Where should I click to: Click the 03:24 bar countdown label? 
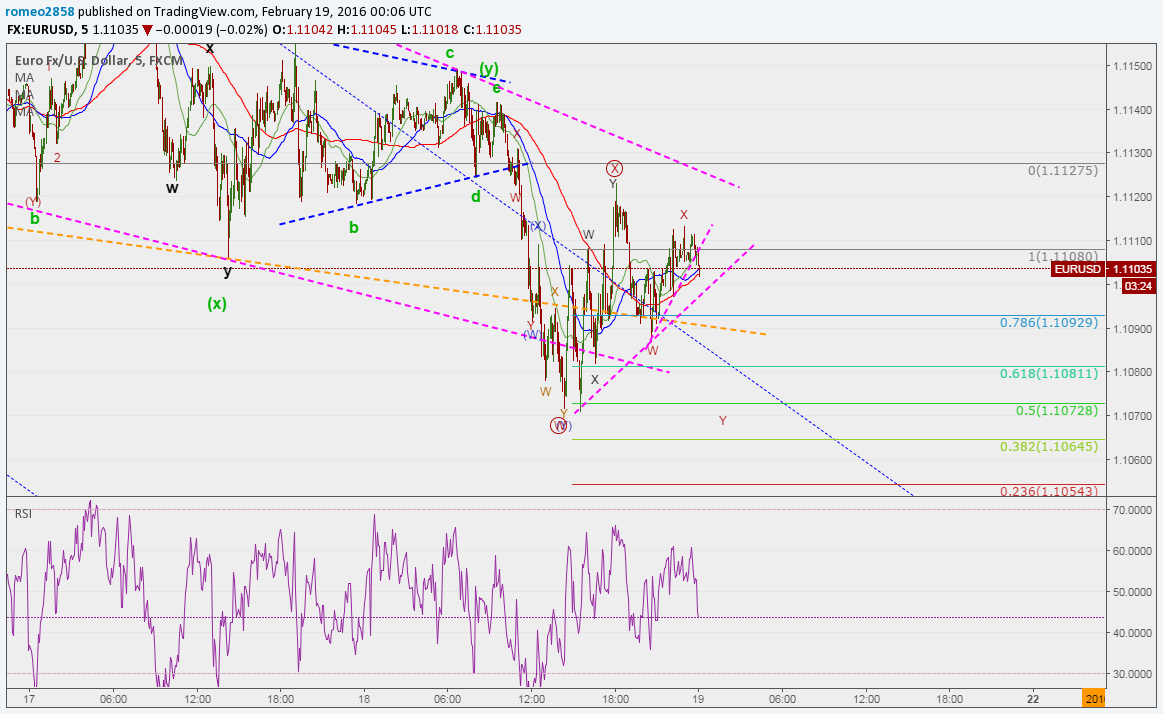pyautogui.click(x=1138, y=286)
